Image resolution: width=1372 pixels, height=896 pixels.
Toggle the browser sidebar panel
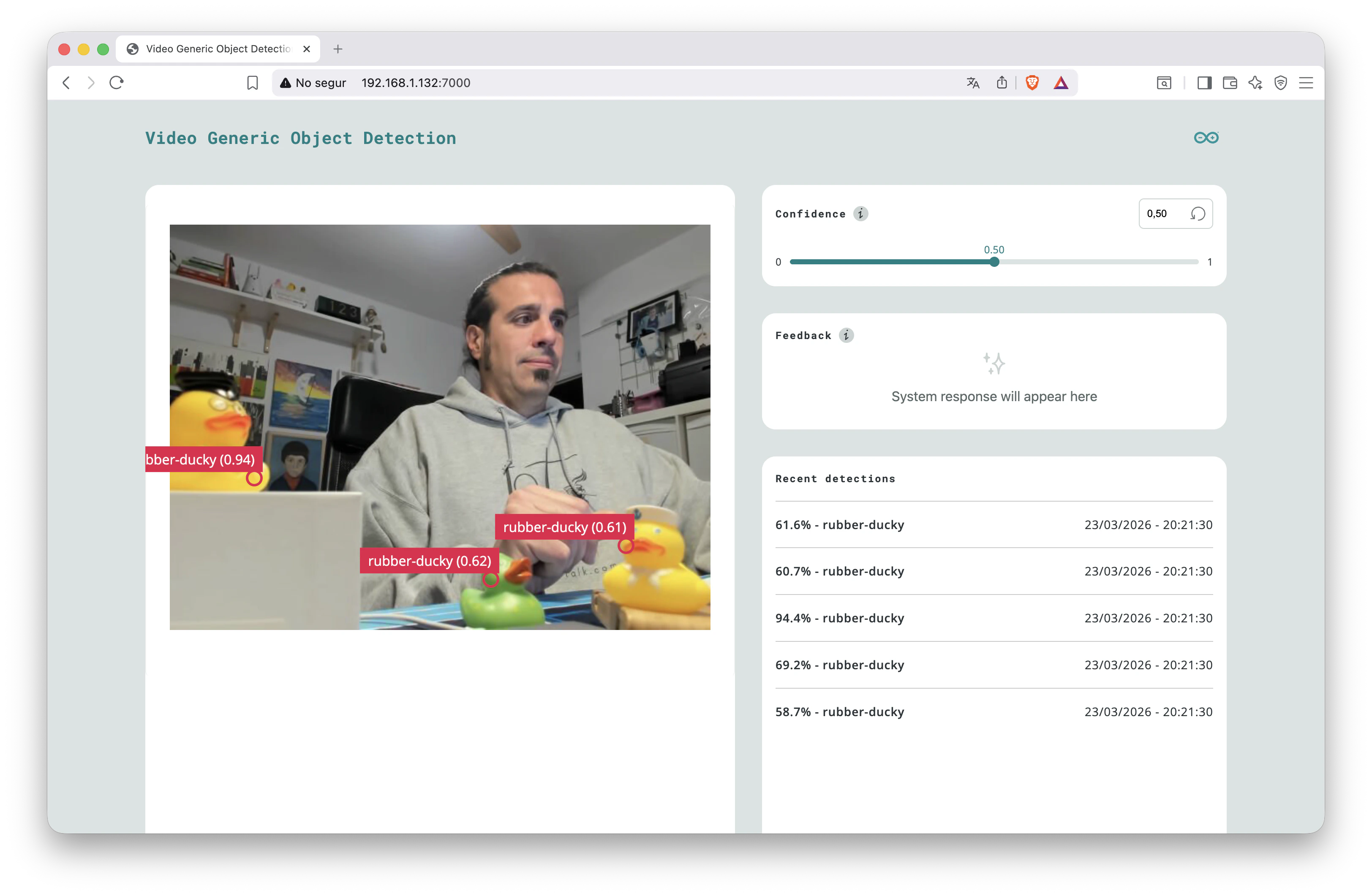1204,83
